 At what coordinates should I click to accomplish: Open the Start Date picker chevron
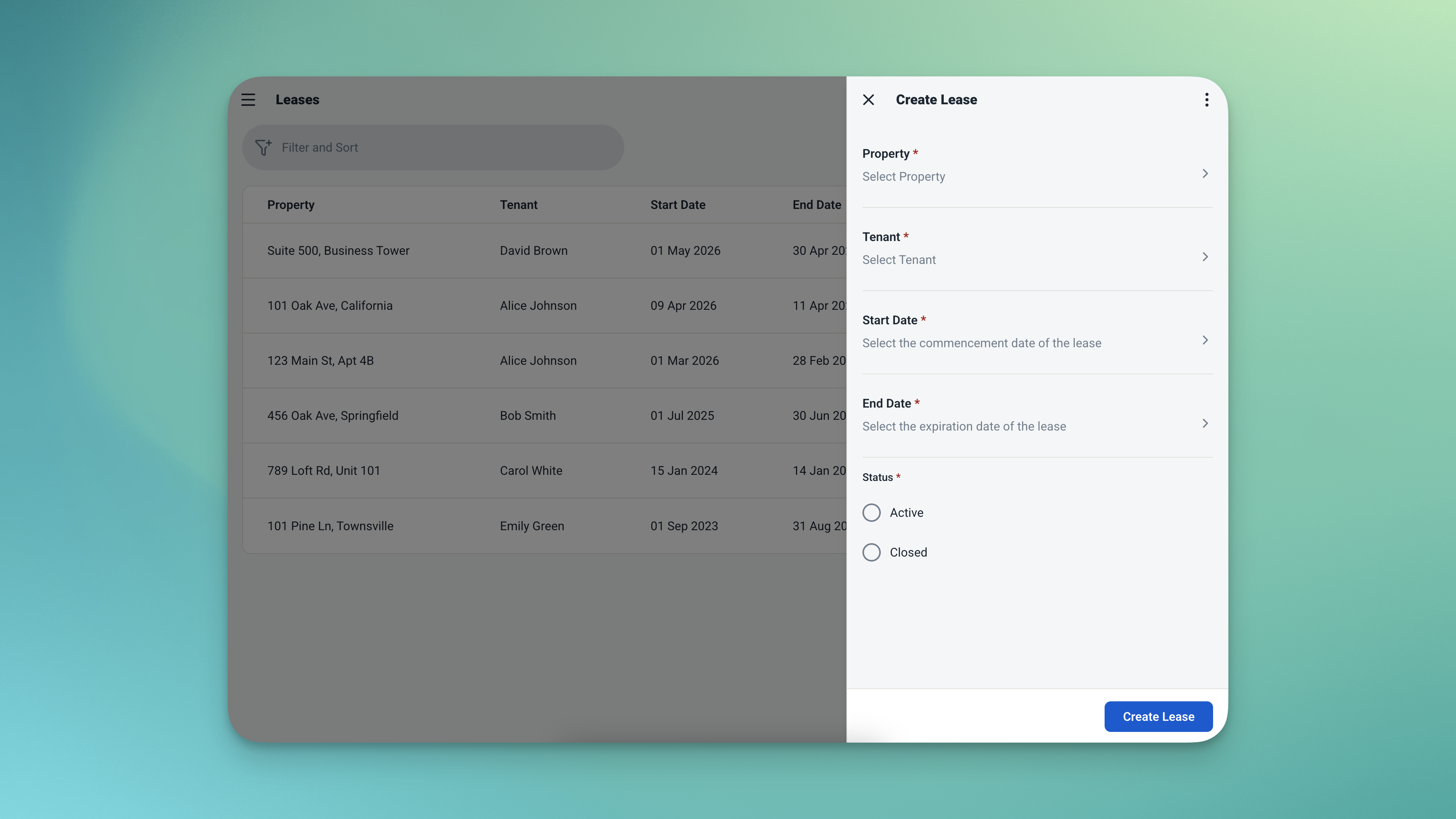tap(1204, 340)
